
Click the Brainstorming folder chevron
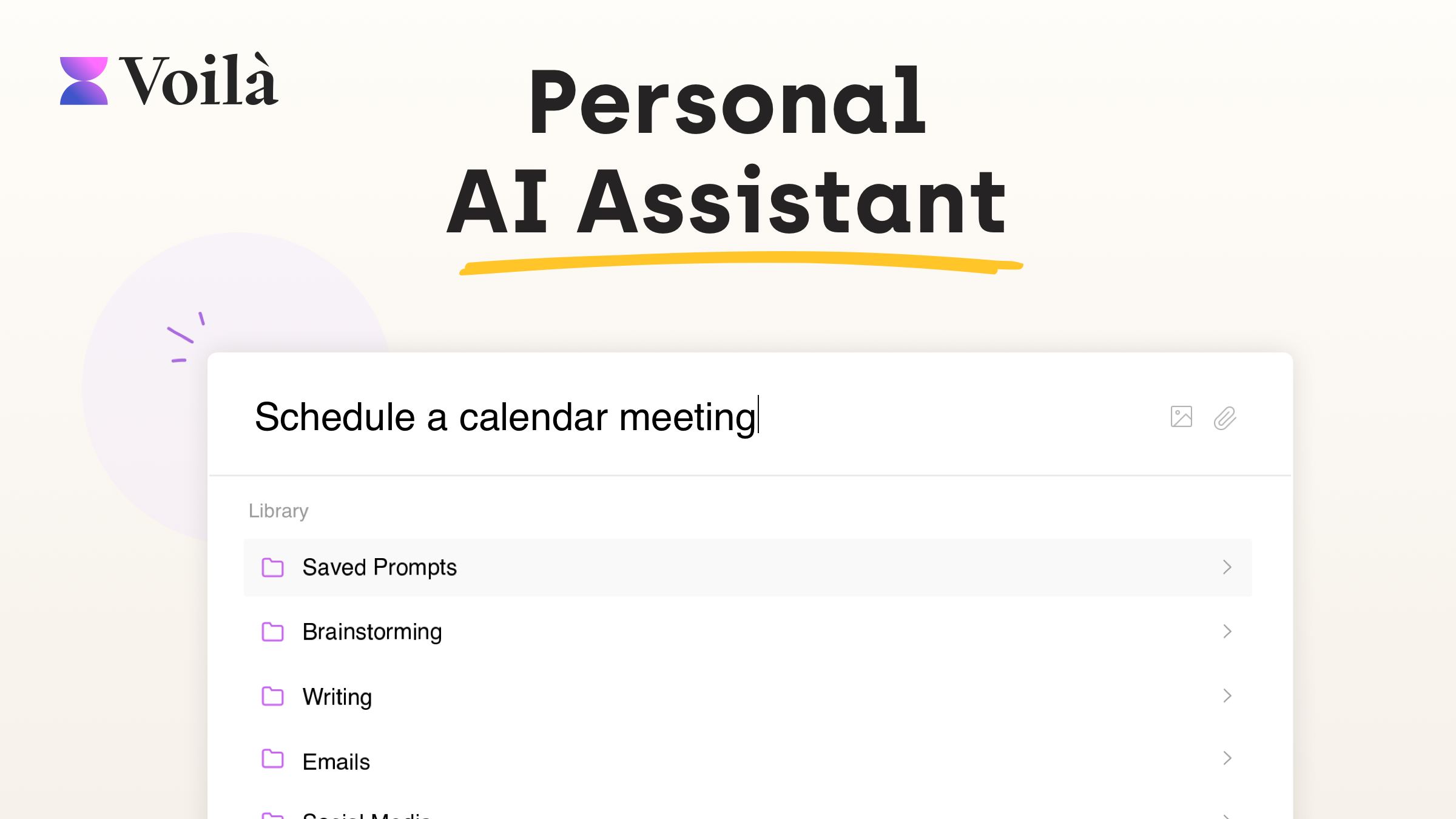[1227, 631]
